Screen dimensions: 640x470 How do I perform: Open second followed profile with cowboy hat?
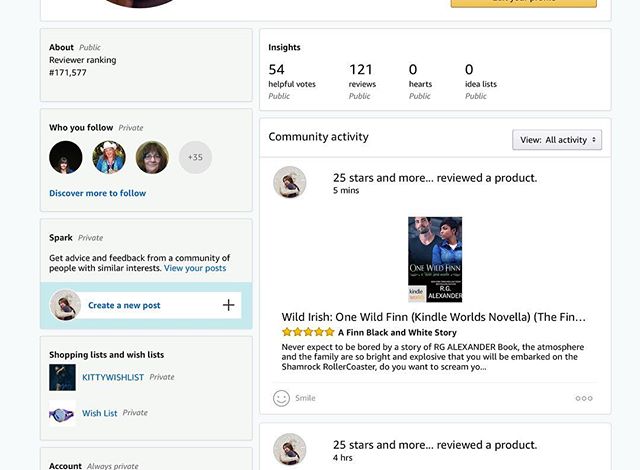tap(109, 157)
